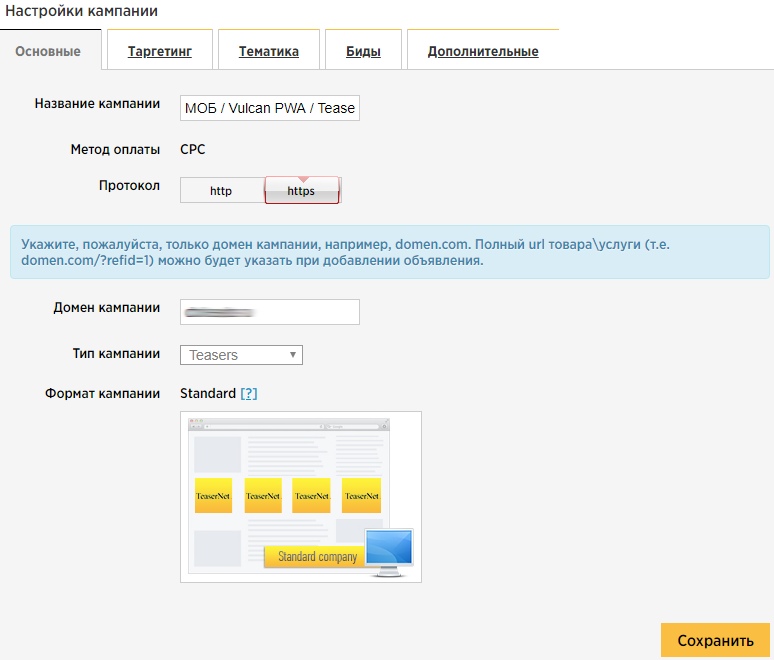Image resolution: width=774 pixels, height=660 pixels.
Task: Click the CPC payment method value
Action: pos(193,149)
